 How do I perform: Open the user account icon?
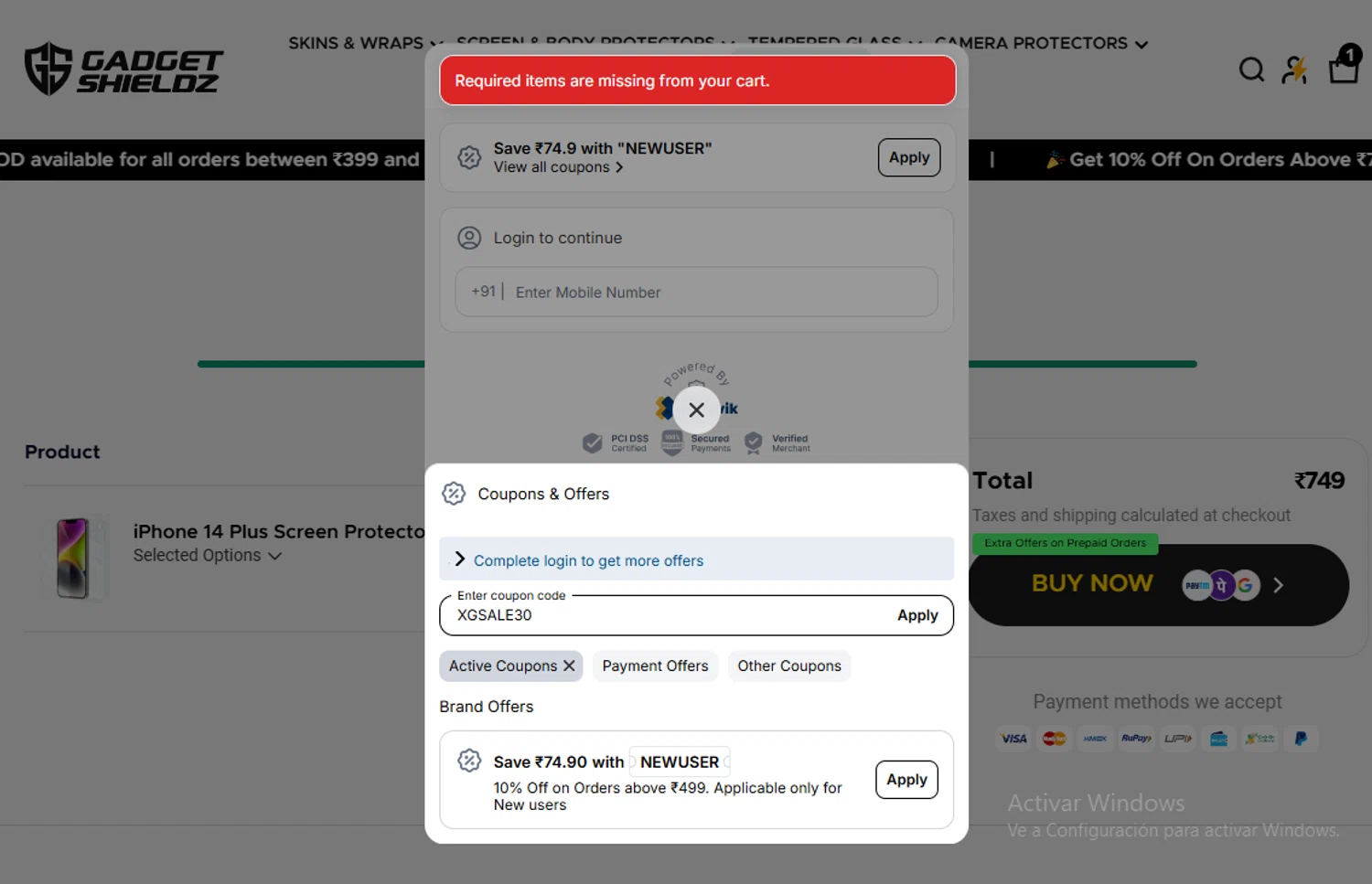click(1294, 69)
